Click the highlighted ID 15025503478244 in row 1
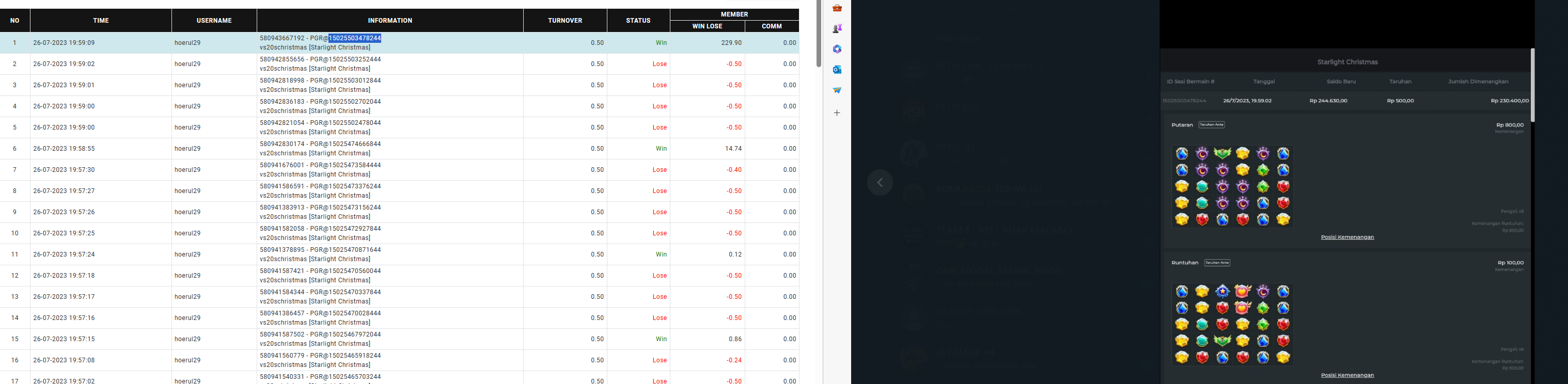This screenshot has height=384, width=1568. (355, 38)
